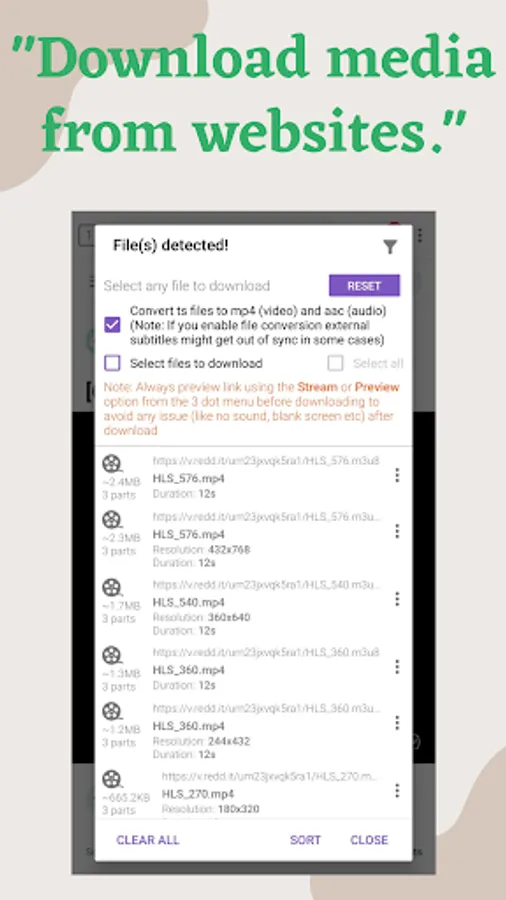Open three-dot menu for HLS_360.mp4 244x432
Image resolution: width=506 pixels, height=900 pixels.
(x=396, y=723)
